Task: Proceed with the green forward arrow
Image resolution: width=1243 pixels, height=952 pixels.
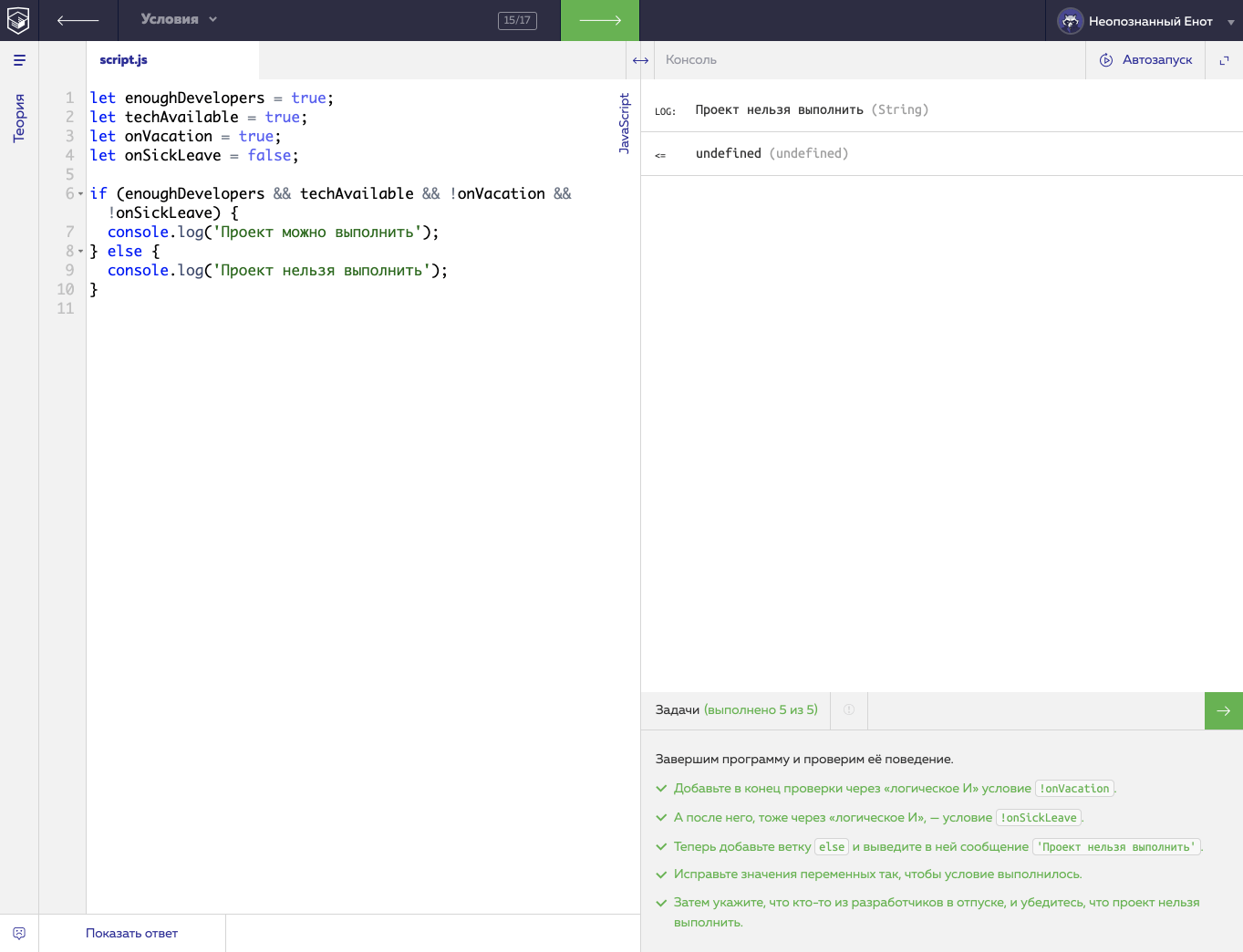Action: pyautogui.click(x=599, y=20)
